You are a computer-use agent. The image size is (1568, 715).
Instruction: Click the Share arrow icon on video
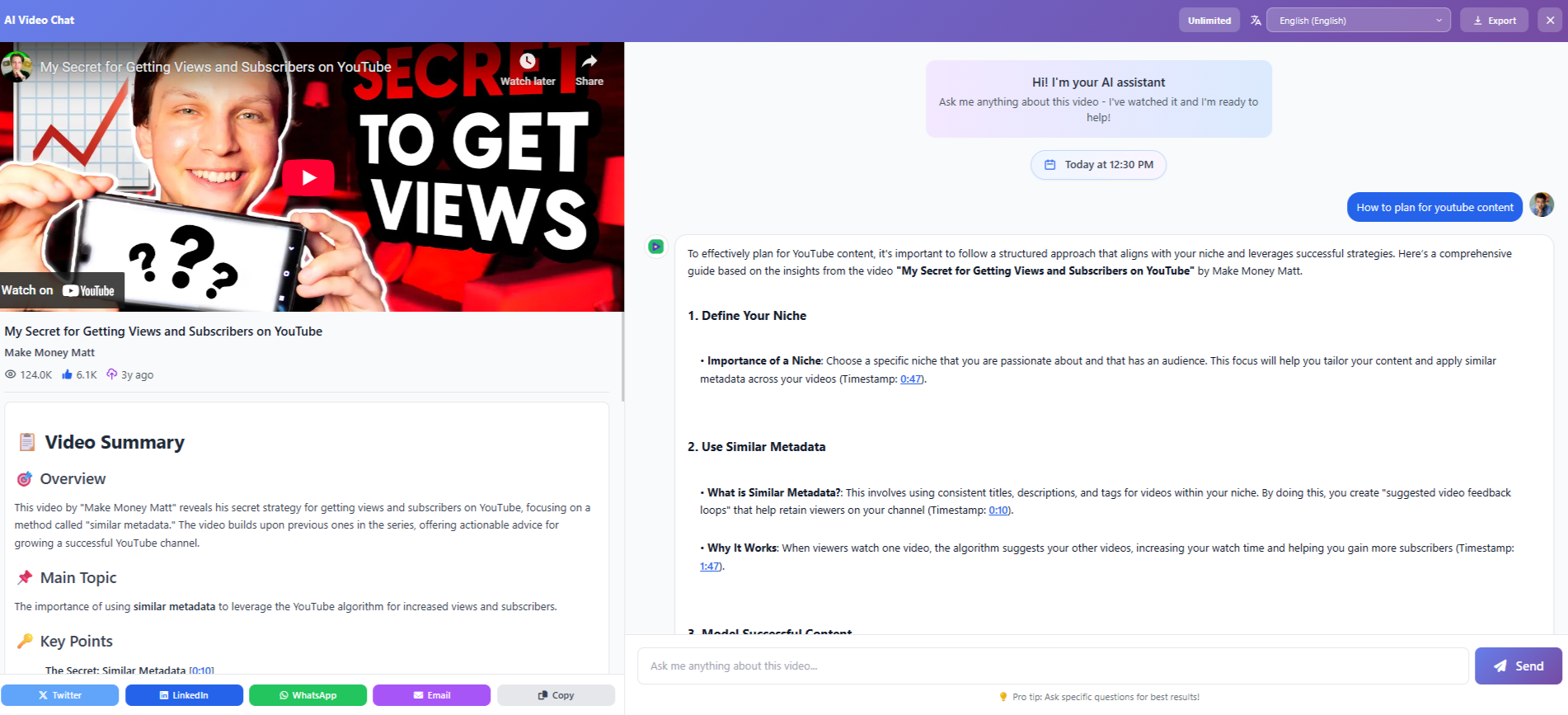pyautogui.click(x=589, y=61)
